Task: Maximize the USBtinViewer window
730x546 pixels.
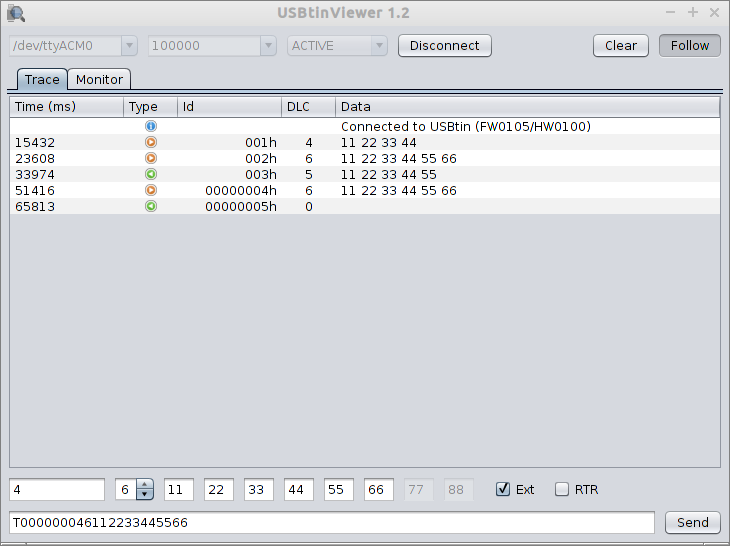Action: coord(693,13)
